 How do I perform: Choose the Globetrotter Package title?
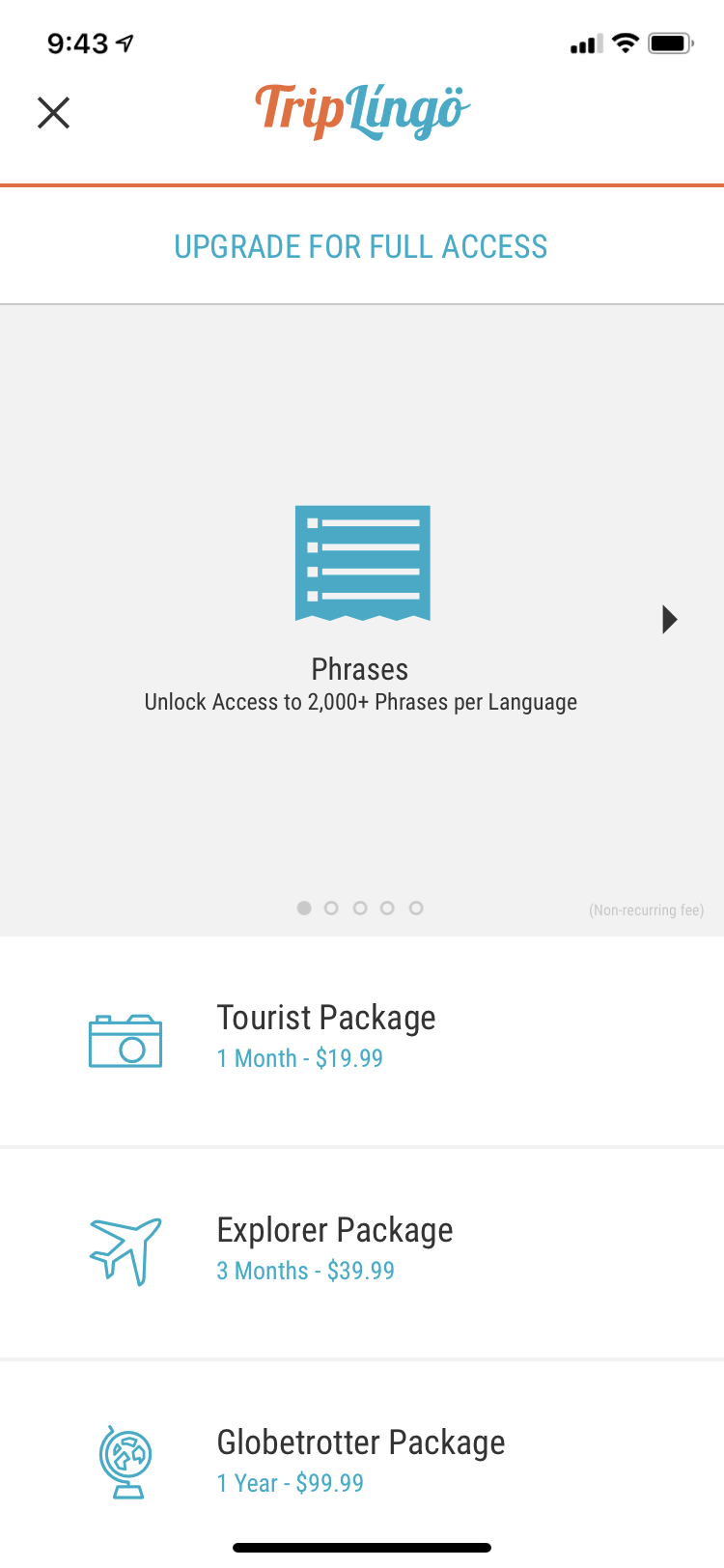(361, 1442)
